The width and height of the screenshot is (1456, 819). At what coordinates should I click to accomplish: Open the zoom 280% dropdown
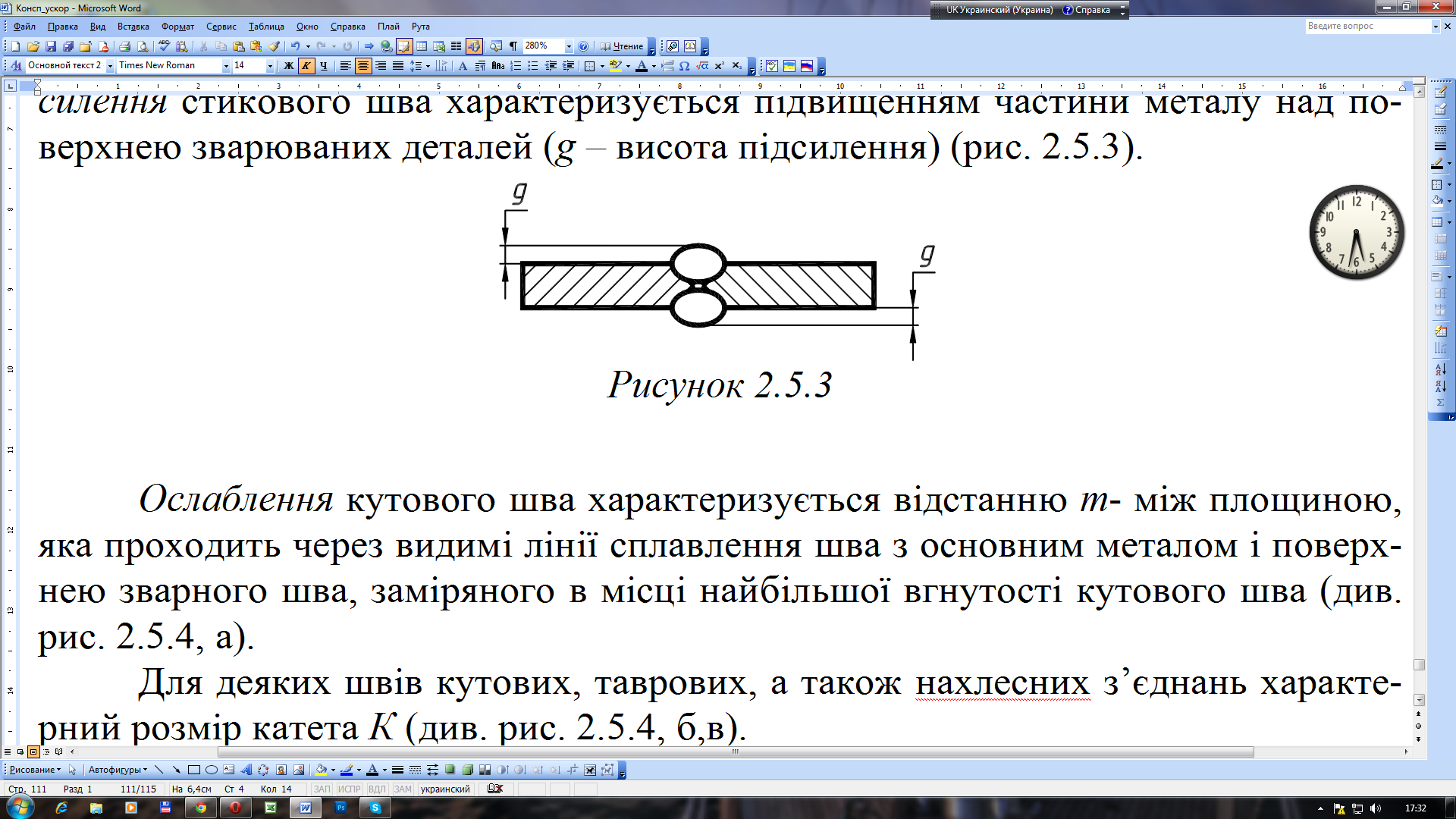click(x=569, y=46)
